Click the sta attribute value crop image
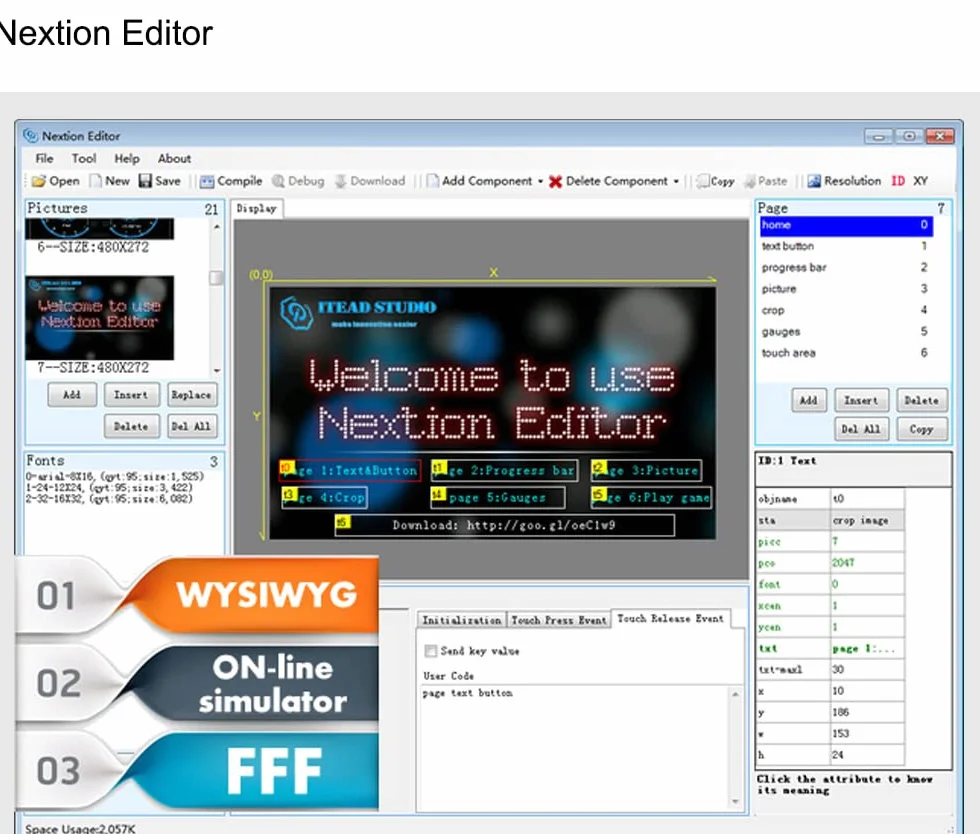980x834 pixels. [867, 520]
